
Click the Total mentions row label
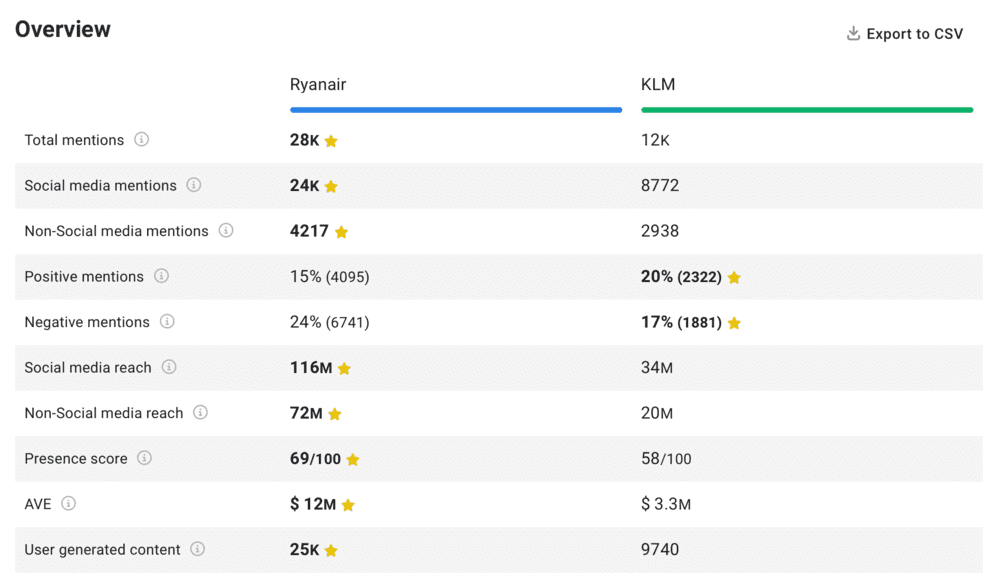coord(74,140)
